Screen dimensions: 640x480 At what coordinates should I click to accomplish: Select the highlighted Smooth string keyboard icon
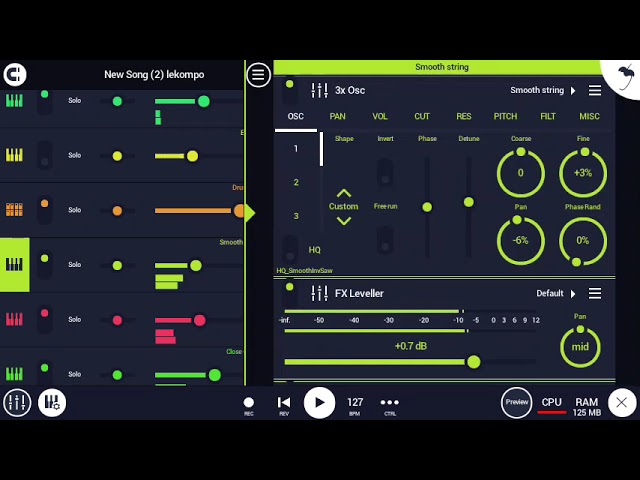15,264
